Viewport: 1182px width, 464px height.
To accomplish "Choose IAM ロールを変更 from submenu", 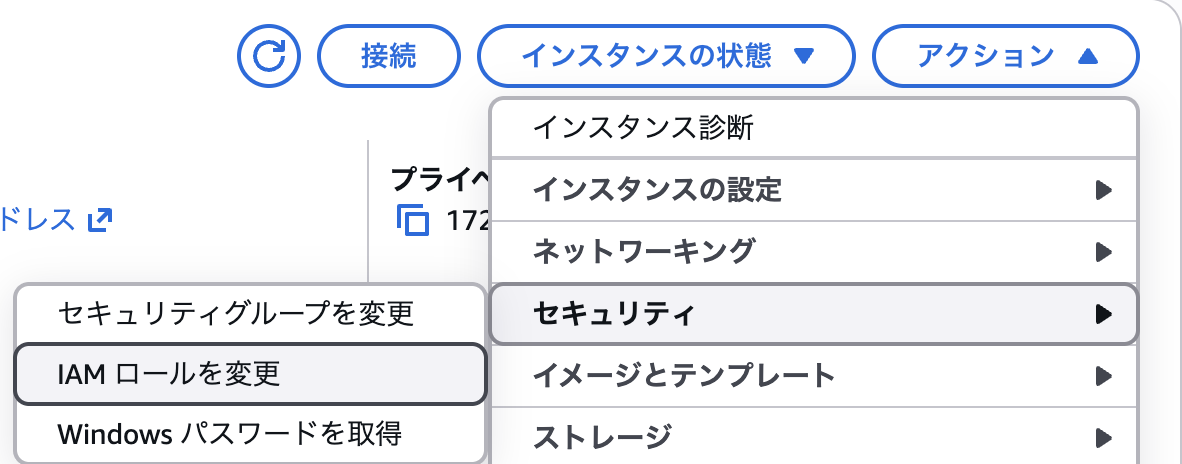I will (169, 373).
